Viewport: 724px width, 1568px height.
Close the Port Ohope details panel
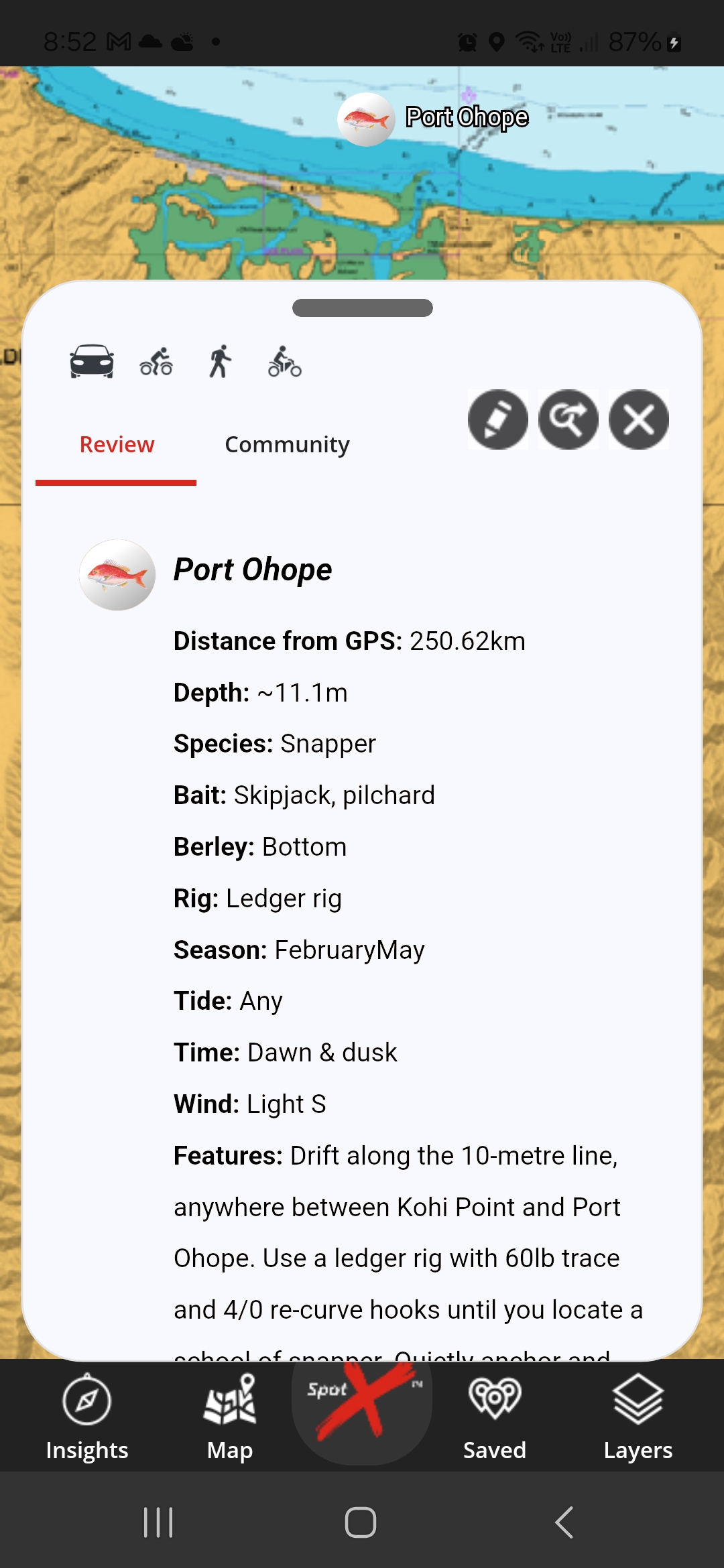(639, 419)
